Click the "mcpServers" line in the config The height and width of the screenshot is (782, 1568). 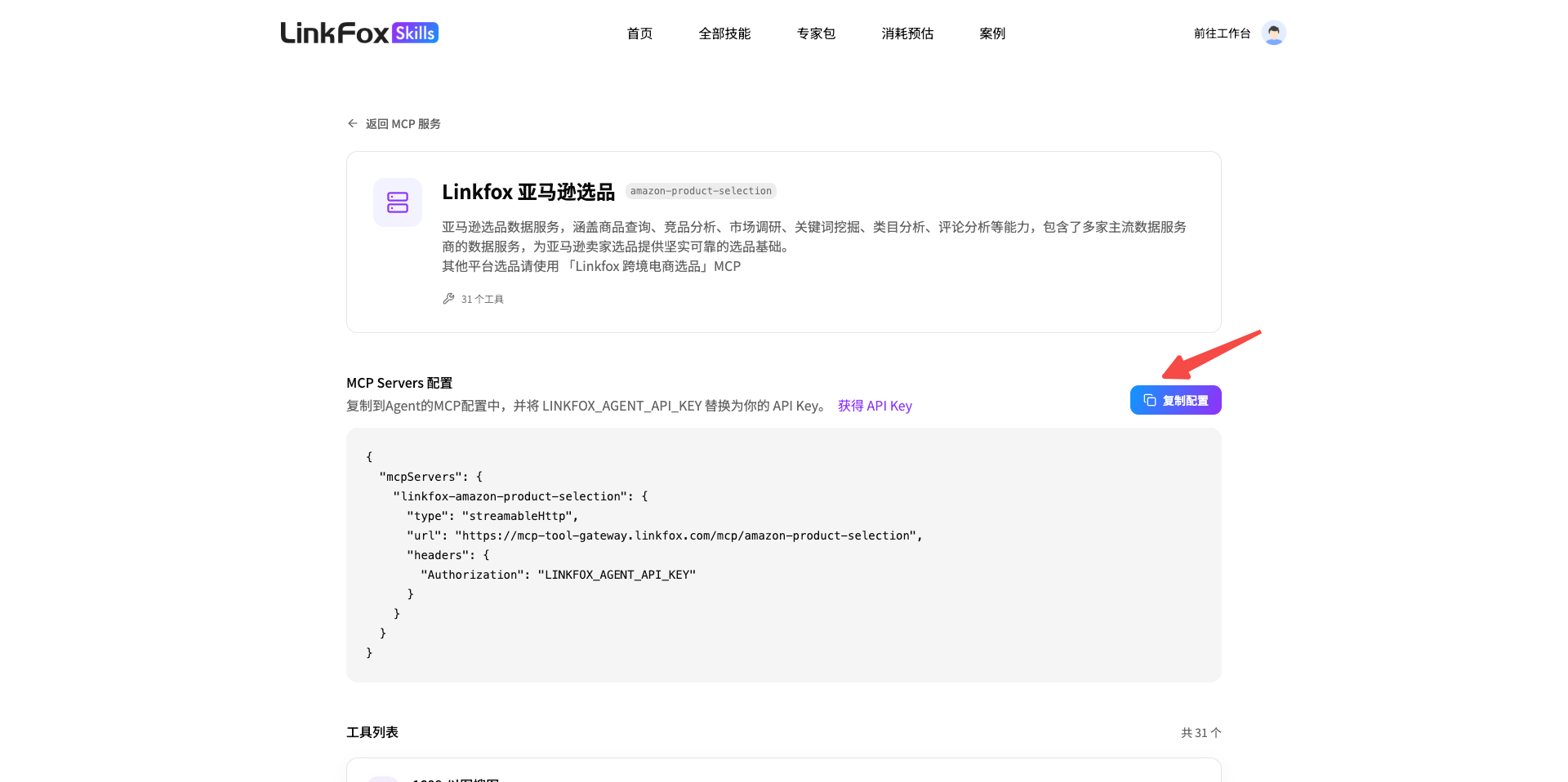431,477
